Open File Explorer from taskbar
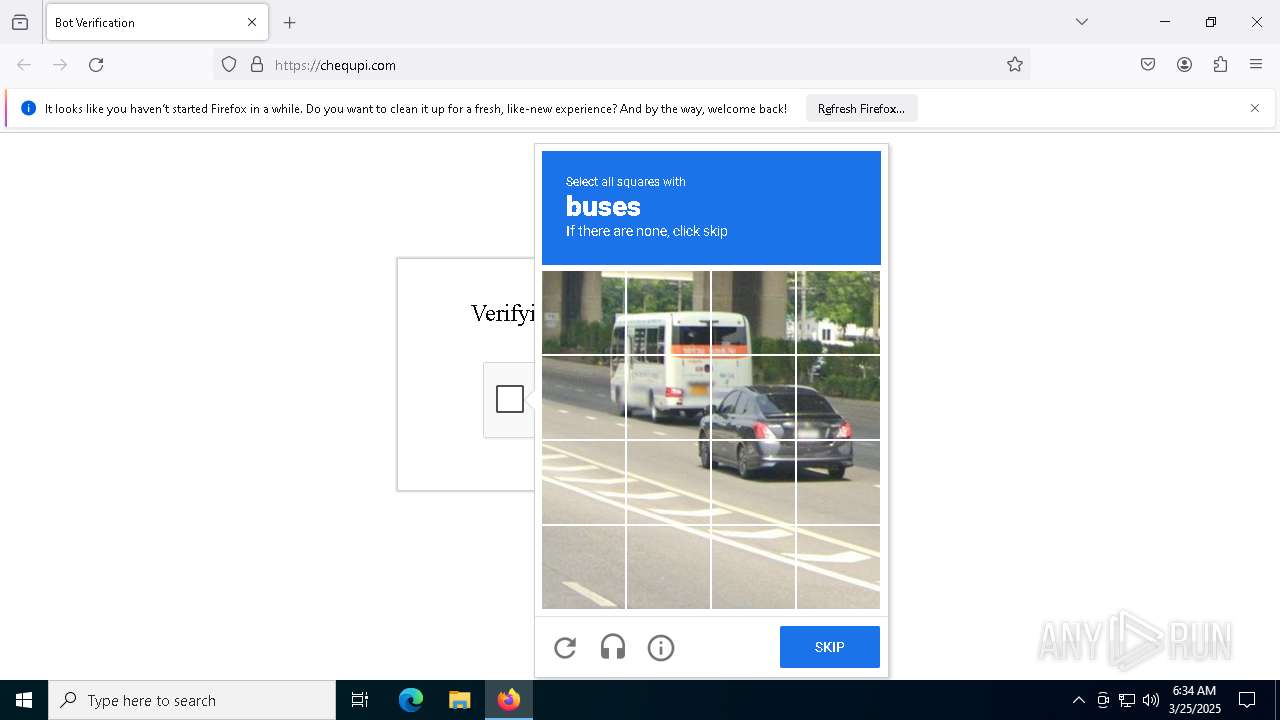The image size is (1280, 720). [x=459, y=700]
